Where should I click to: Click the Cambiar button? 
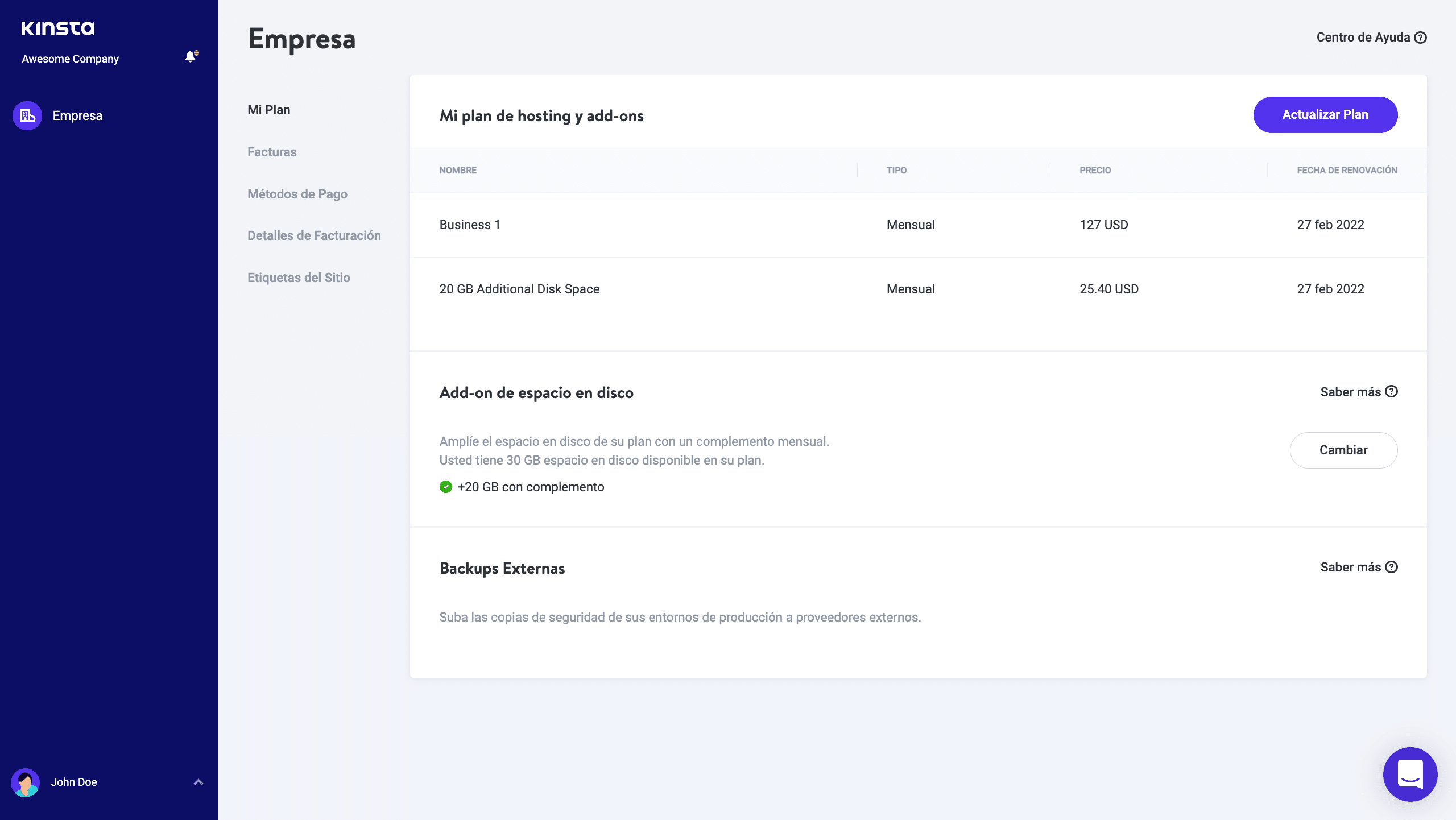(x=1343, y=450)
